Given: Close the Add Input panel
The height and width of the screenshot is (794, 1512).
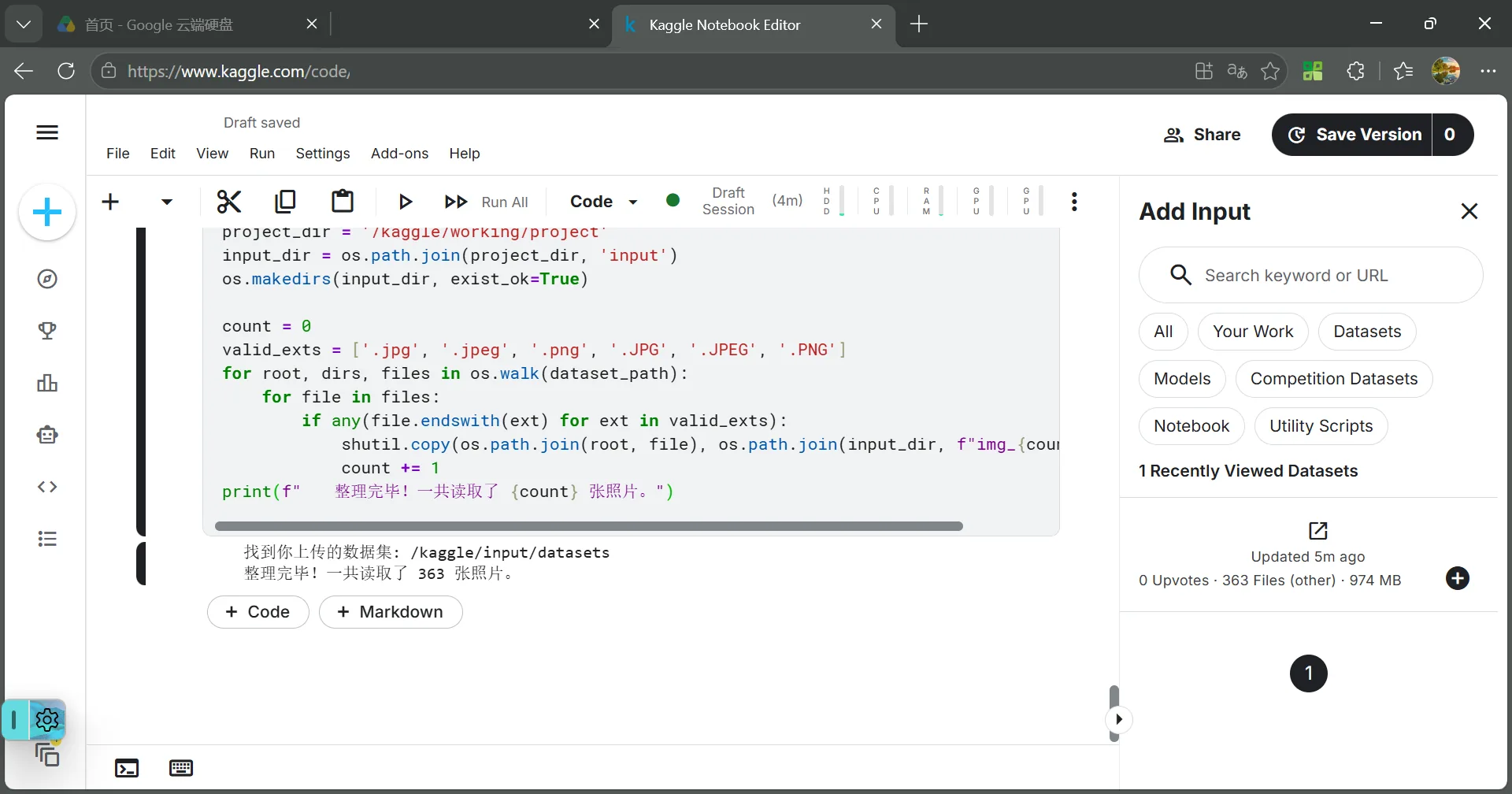Looking at the screenshot, I should click(x=1469, y=211).
